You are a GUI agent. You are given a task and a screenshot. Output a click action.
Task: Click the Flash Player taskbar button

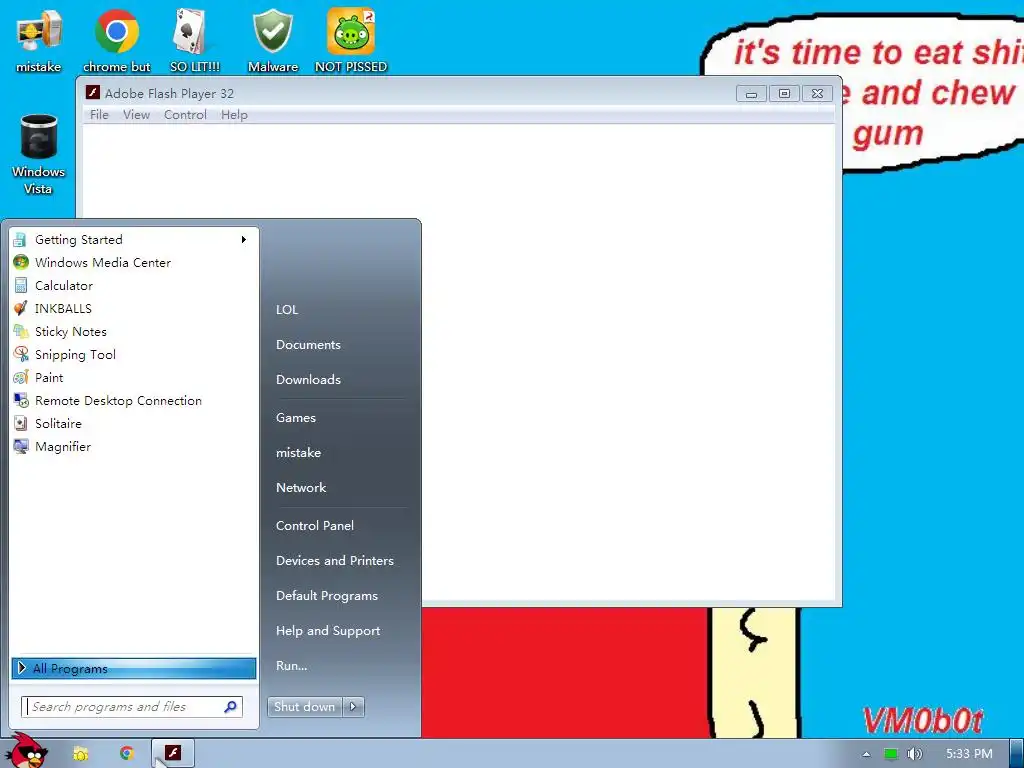172,753
